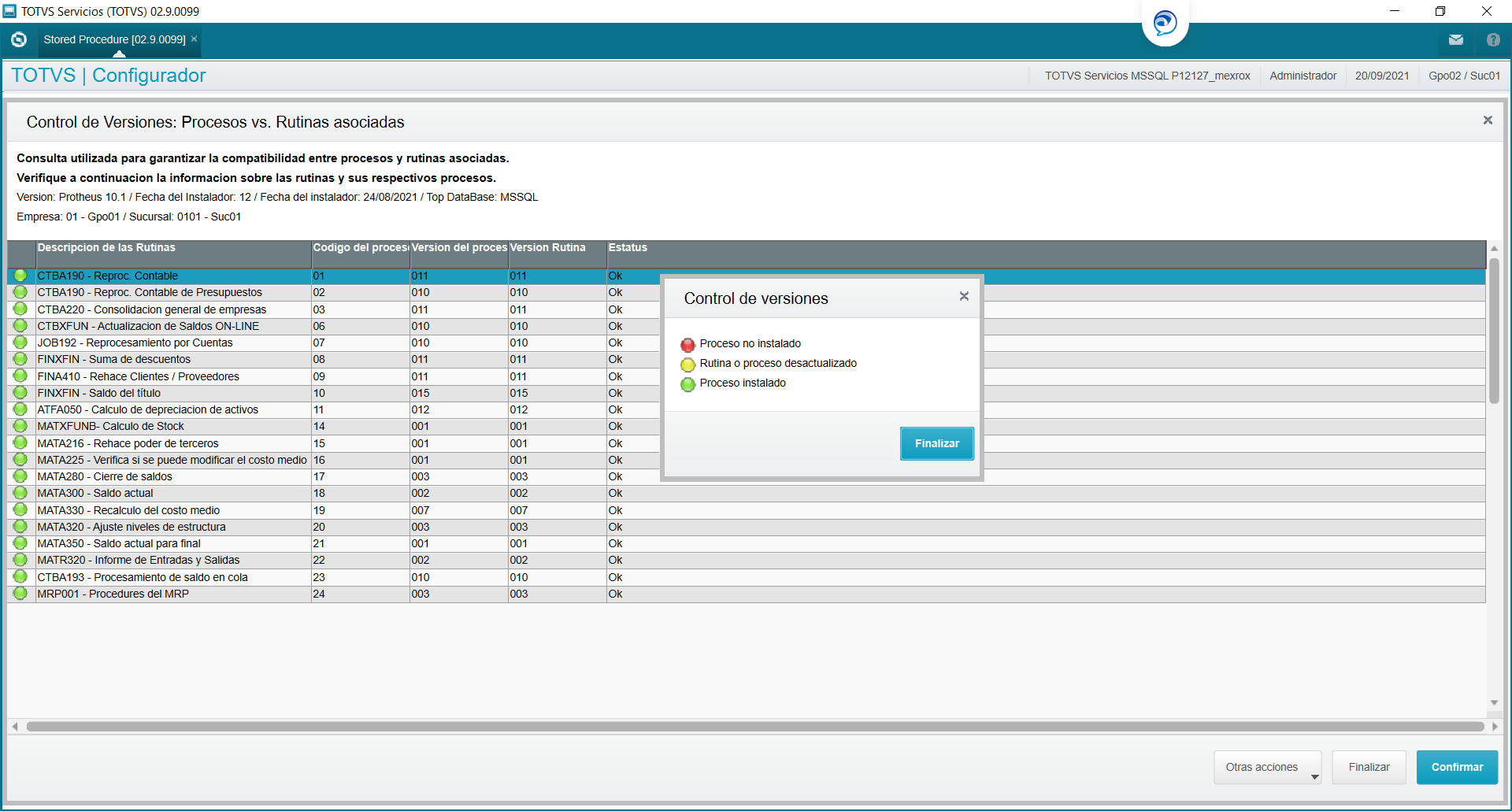The width and height of the screenshot is (1512, 811).
Task: Click the Gpo02 / Suc01 label
Action: 1464,76
